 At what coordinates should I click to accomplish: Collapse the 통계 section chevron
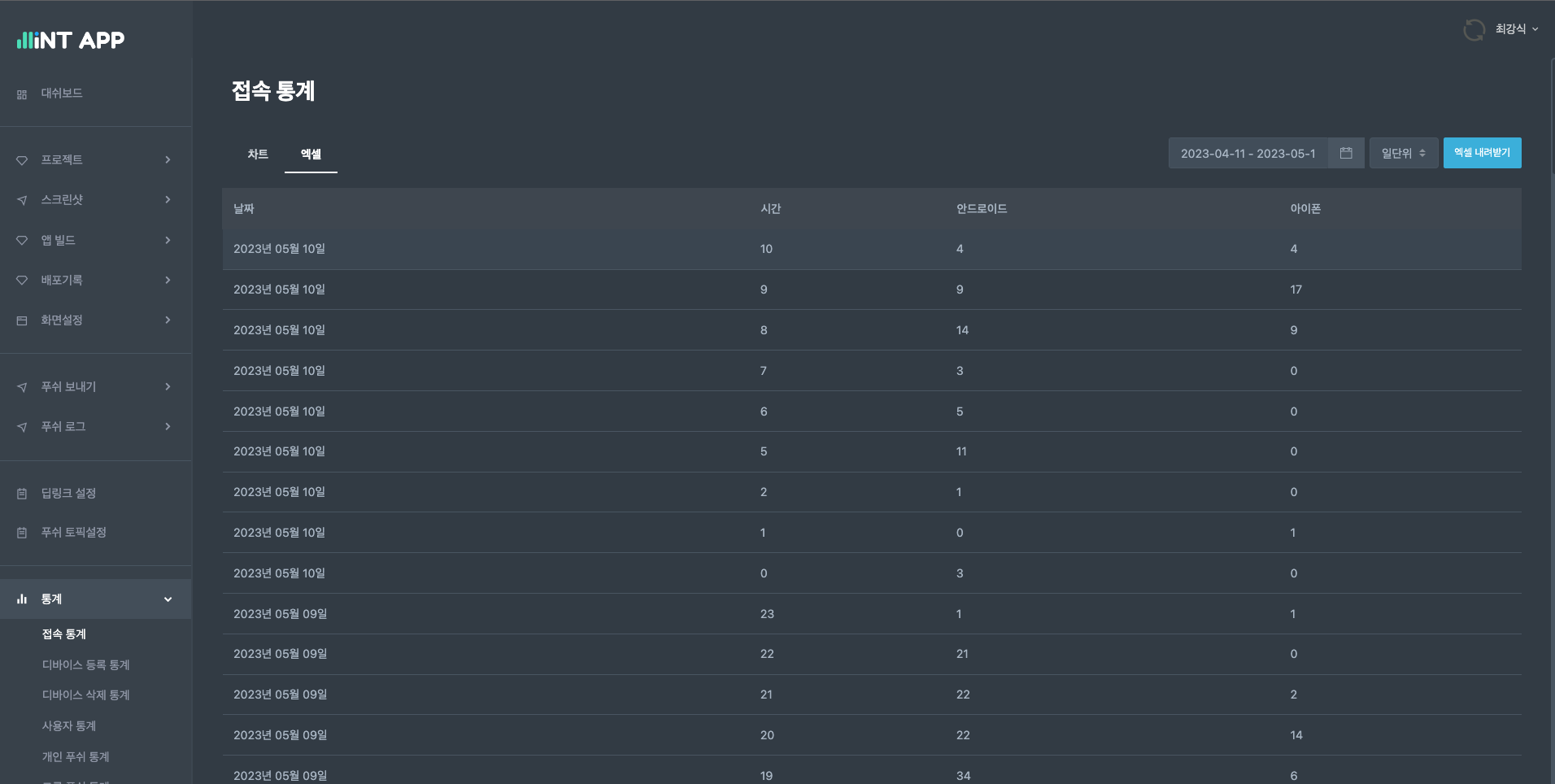point(168,599)
